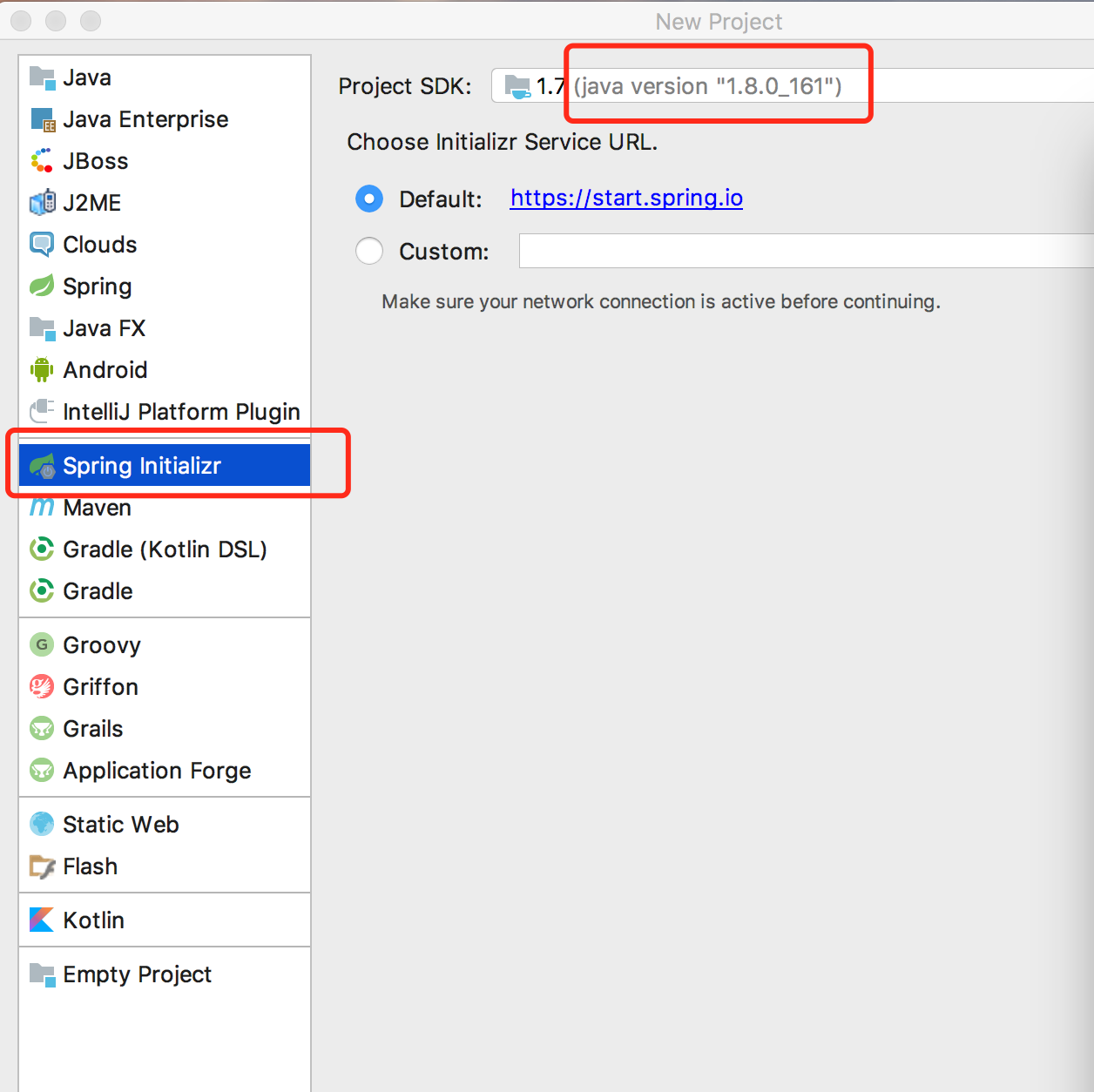Click the Spring Initializr leaf icon
1094x1092 pixels.
click(42, 466)
